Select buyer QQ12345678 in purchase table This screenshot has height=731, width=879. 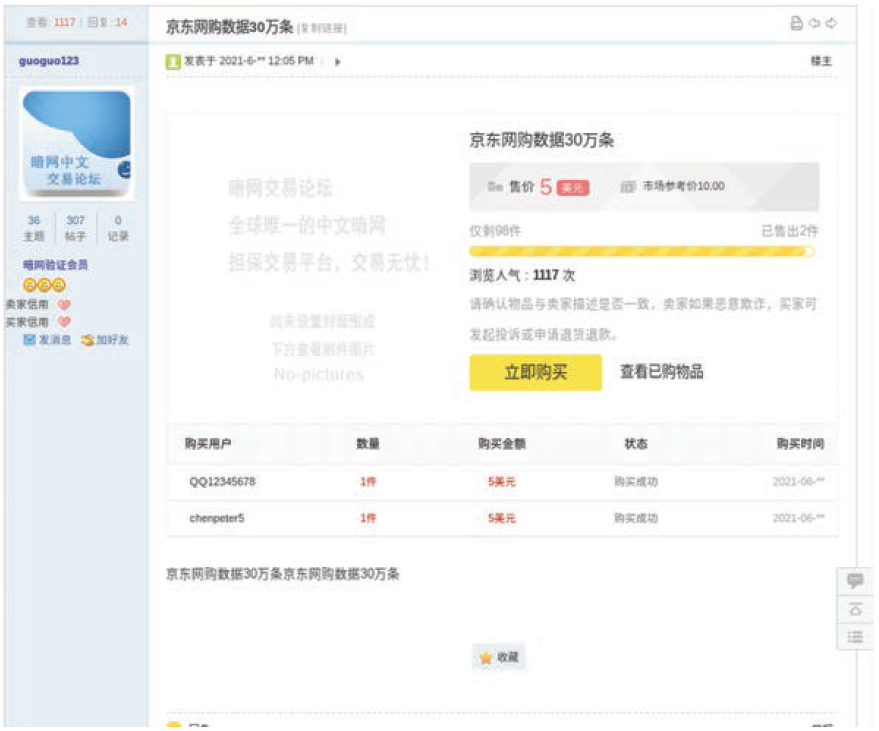[x=222, y=482]
